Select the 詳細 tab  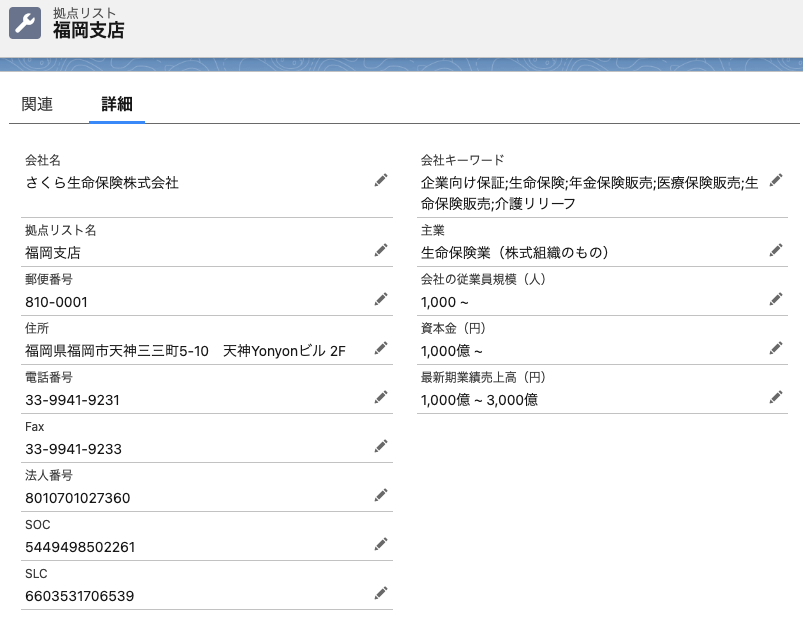[117, 104]
